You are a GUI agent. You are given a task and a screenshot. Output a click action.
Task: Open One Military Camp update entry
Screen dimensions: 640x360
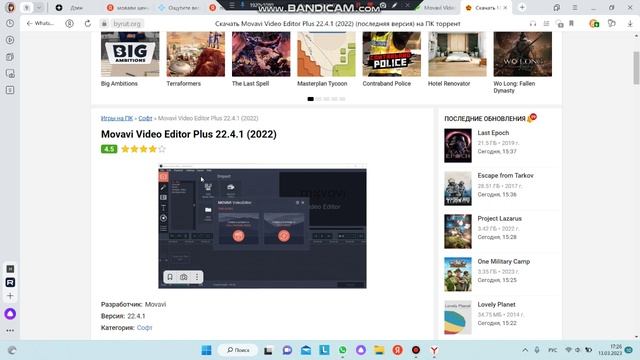coord(500,274)
